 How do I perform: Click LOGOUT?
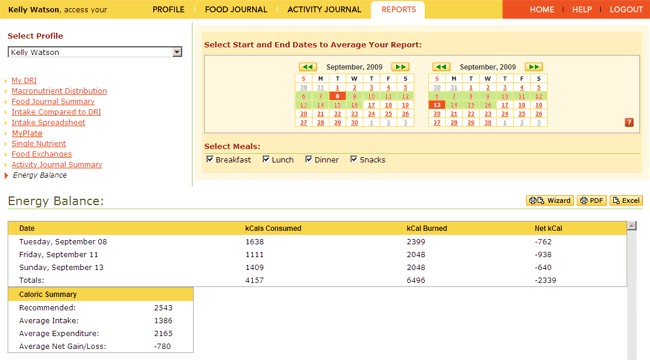click(626, 10)
